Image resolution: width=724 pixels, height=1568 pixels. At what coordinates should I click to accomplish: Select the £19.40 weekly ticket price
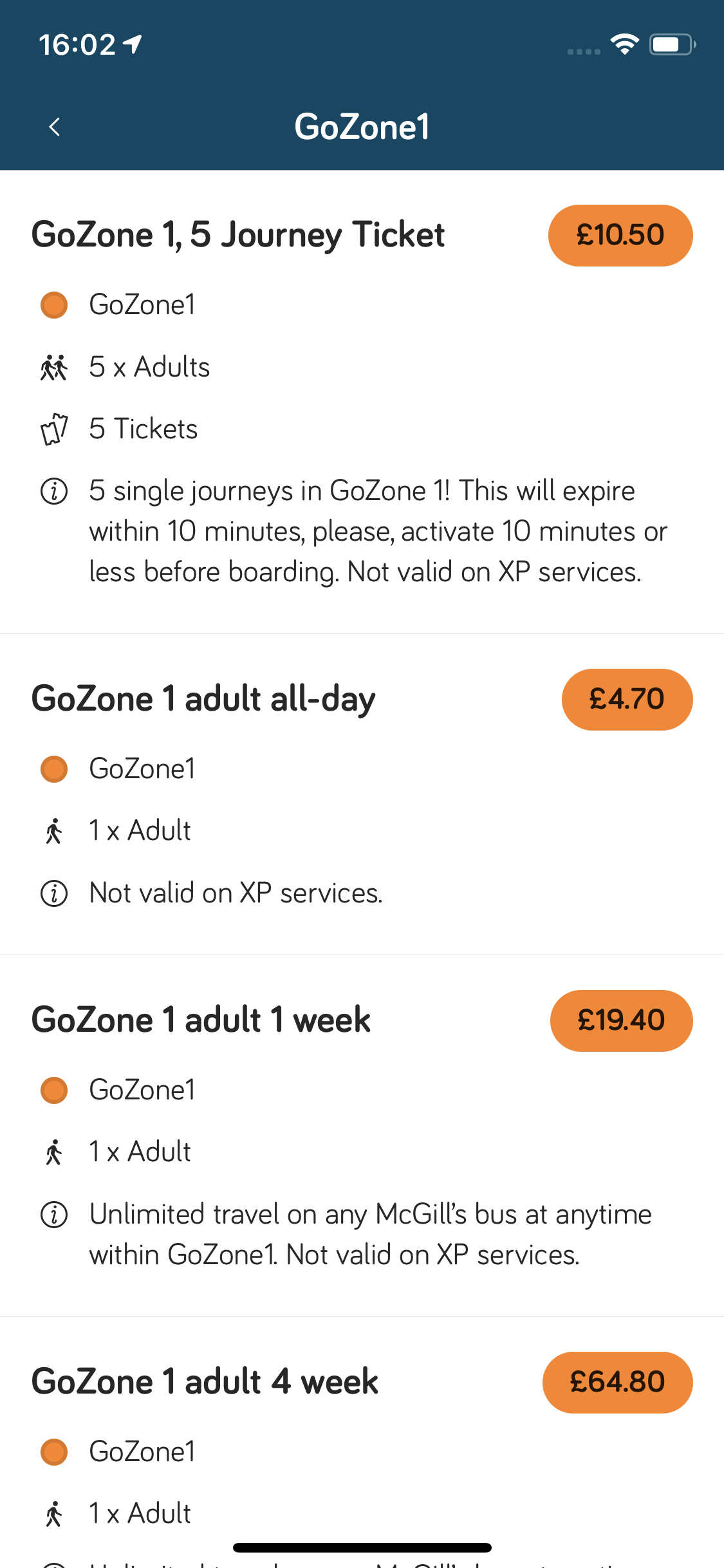(621, 1021)
